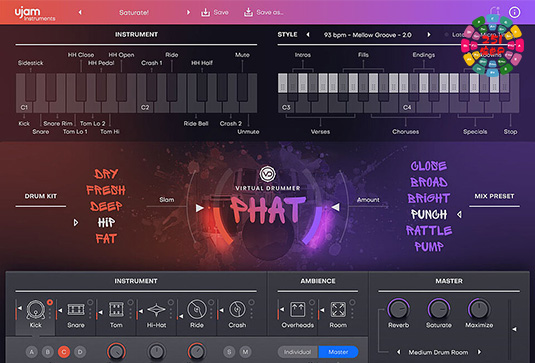
Task: Select previous style arrow
Action: click(x=308, y=34)
